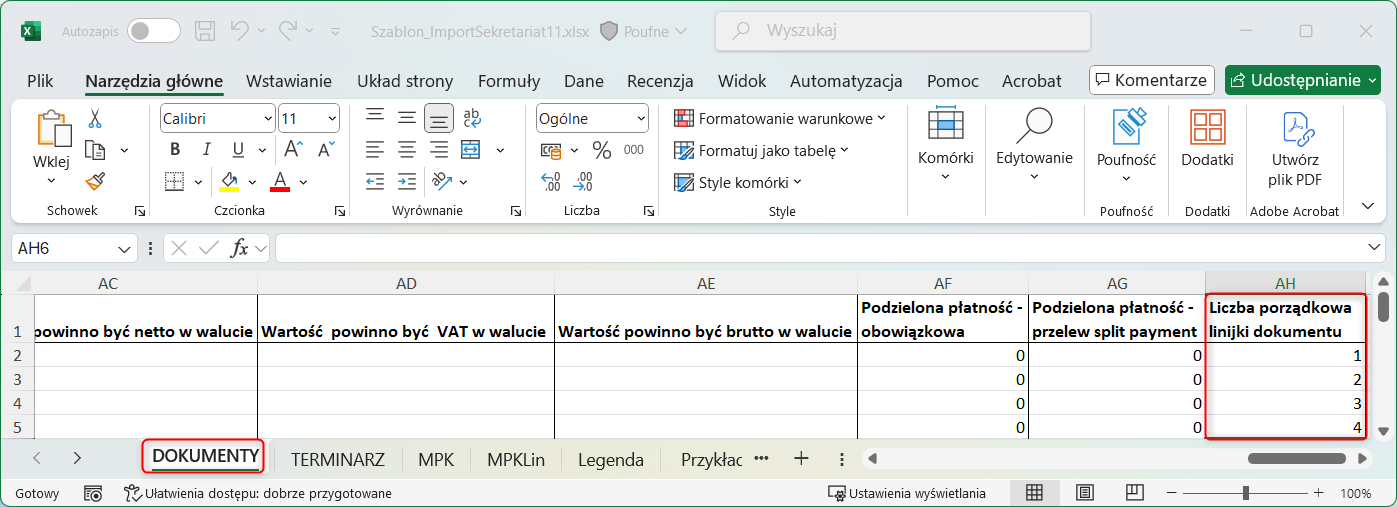This screenshot has height=507, width=1397.
Task: Apply the yellow fill color
Action: [229, 182]
